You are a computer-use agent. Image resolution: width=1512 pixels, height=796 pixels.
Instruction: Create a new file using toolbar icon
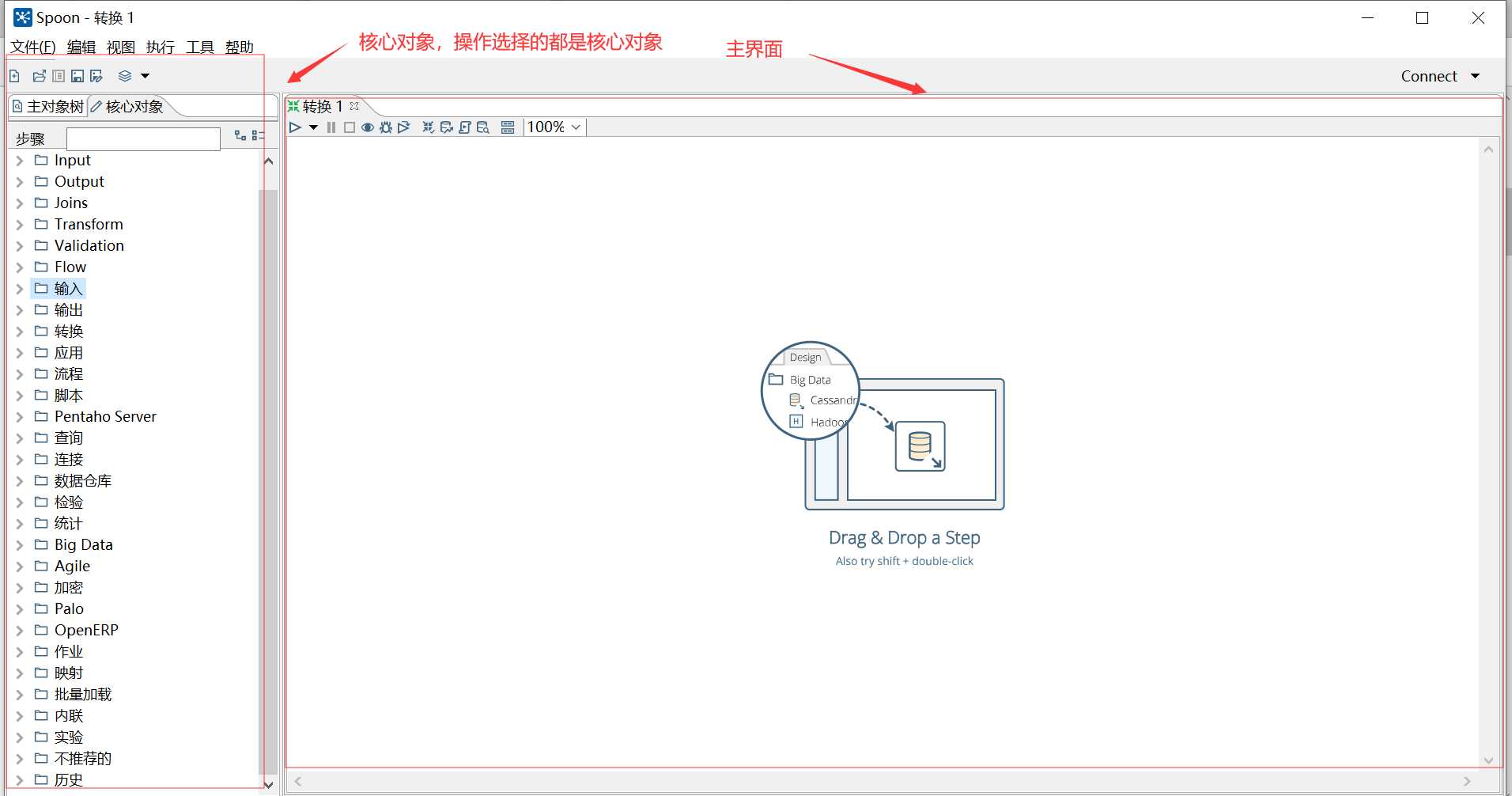click(14, 76)
